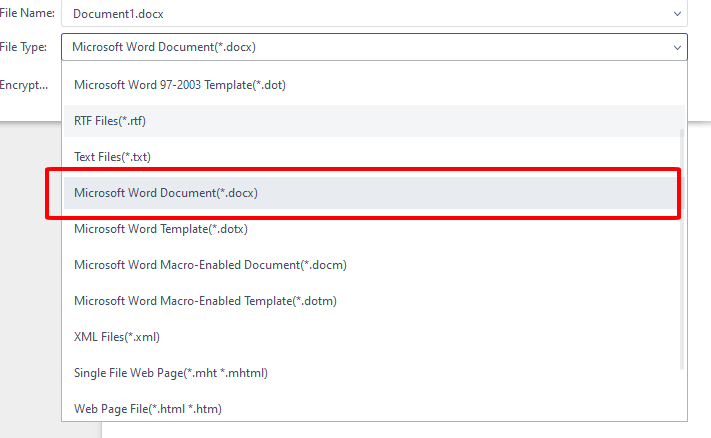Click scrollbar track above the thumb
Viewport: 711px width, 438px height.
tap(683, 95)
